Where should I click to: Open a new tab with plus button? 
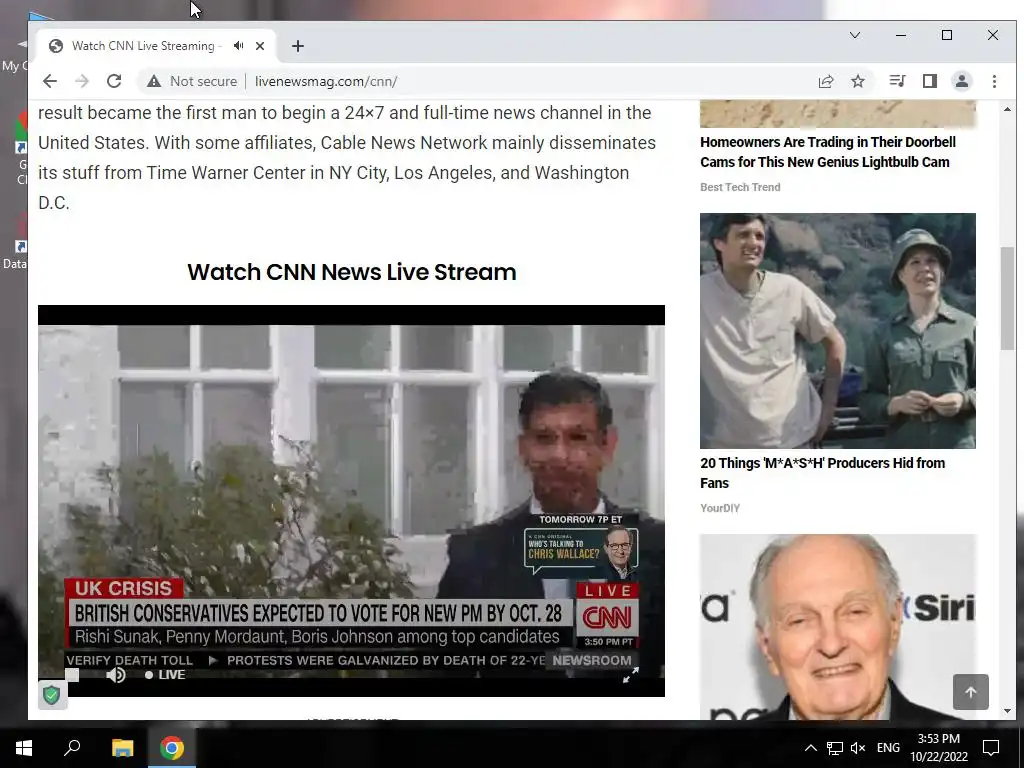point(298,46)
